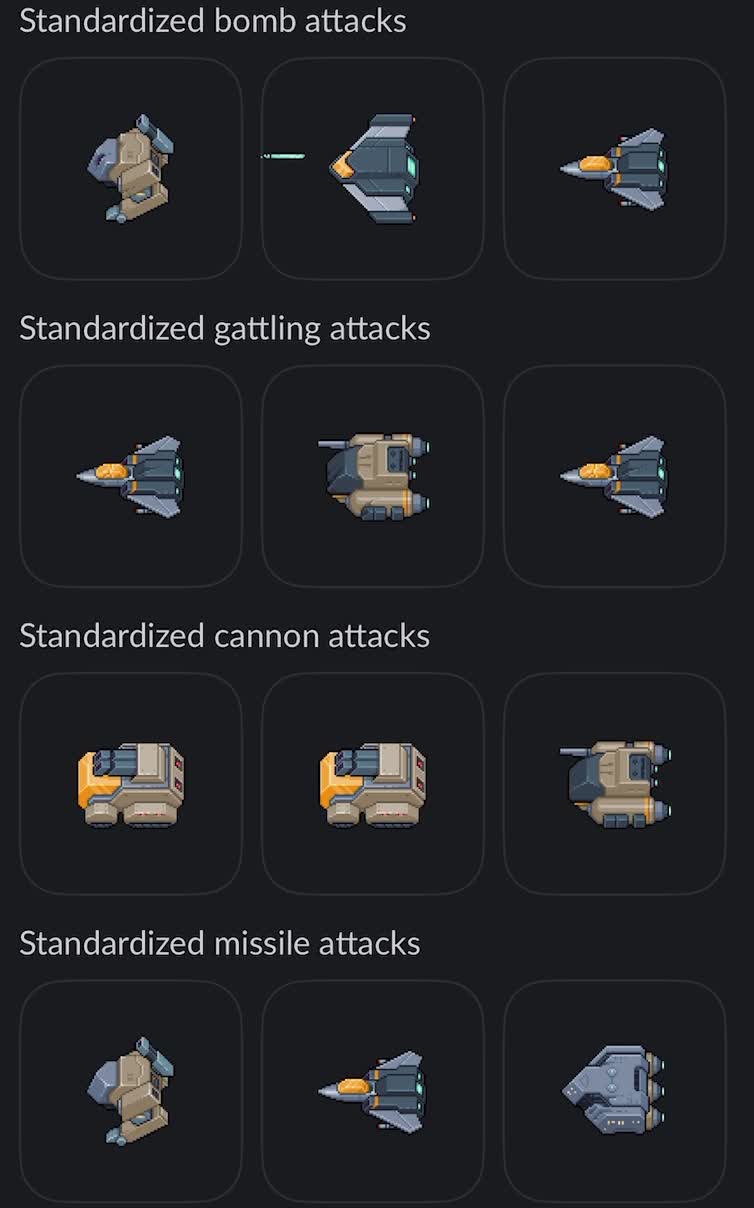The image size is (754, 1208).
Task: Pick the mech walker under missile attacks
Action: click(x=131, y=1091)
